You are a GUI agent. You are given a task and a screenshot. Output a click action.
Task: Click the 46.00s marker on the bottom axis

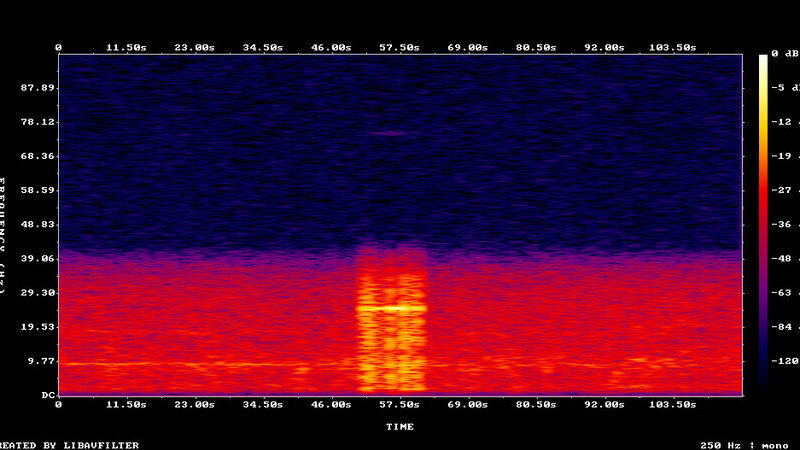pyautogui.click(x=331, y=405)
